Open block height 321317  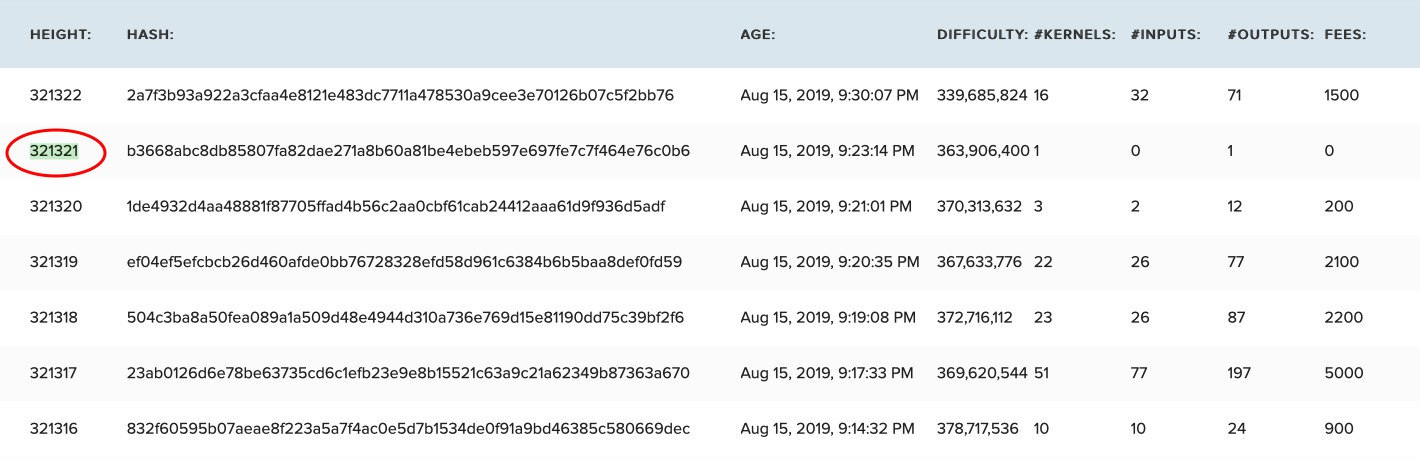55,373
